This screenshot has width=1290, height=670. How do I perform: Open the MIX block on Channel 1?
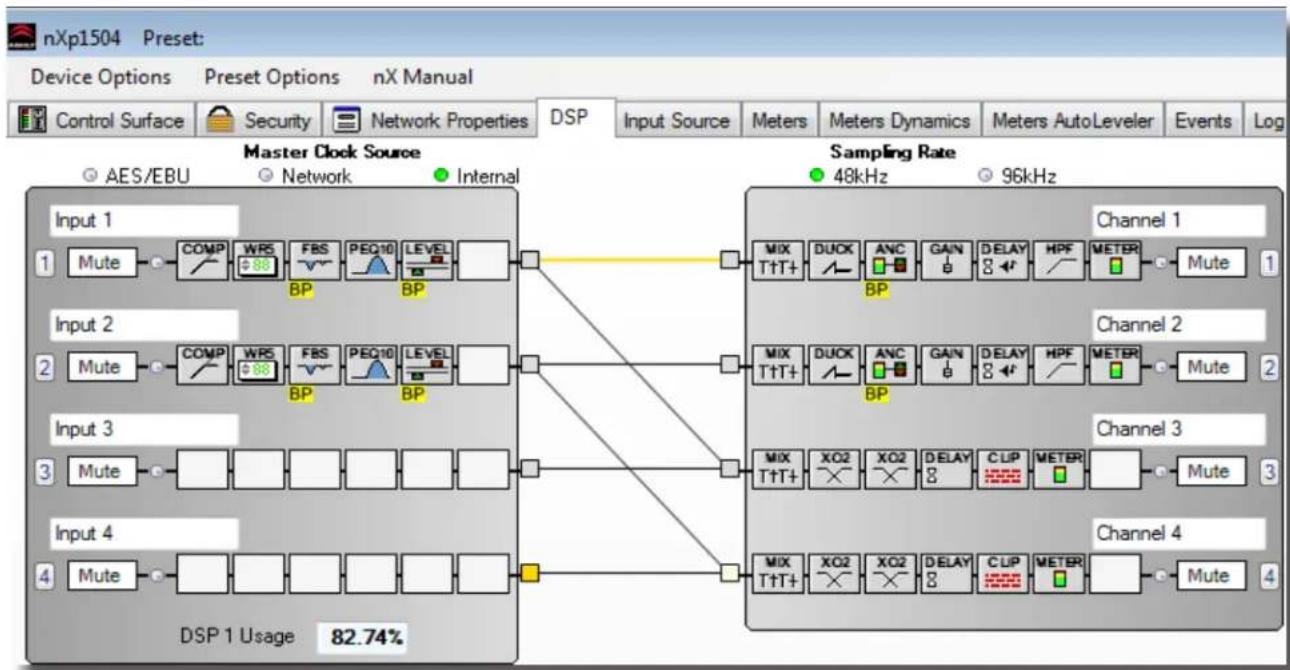[x=778, y=261]
